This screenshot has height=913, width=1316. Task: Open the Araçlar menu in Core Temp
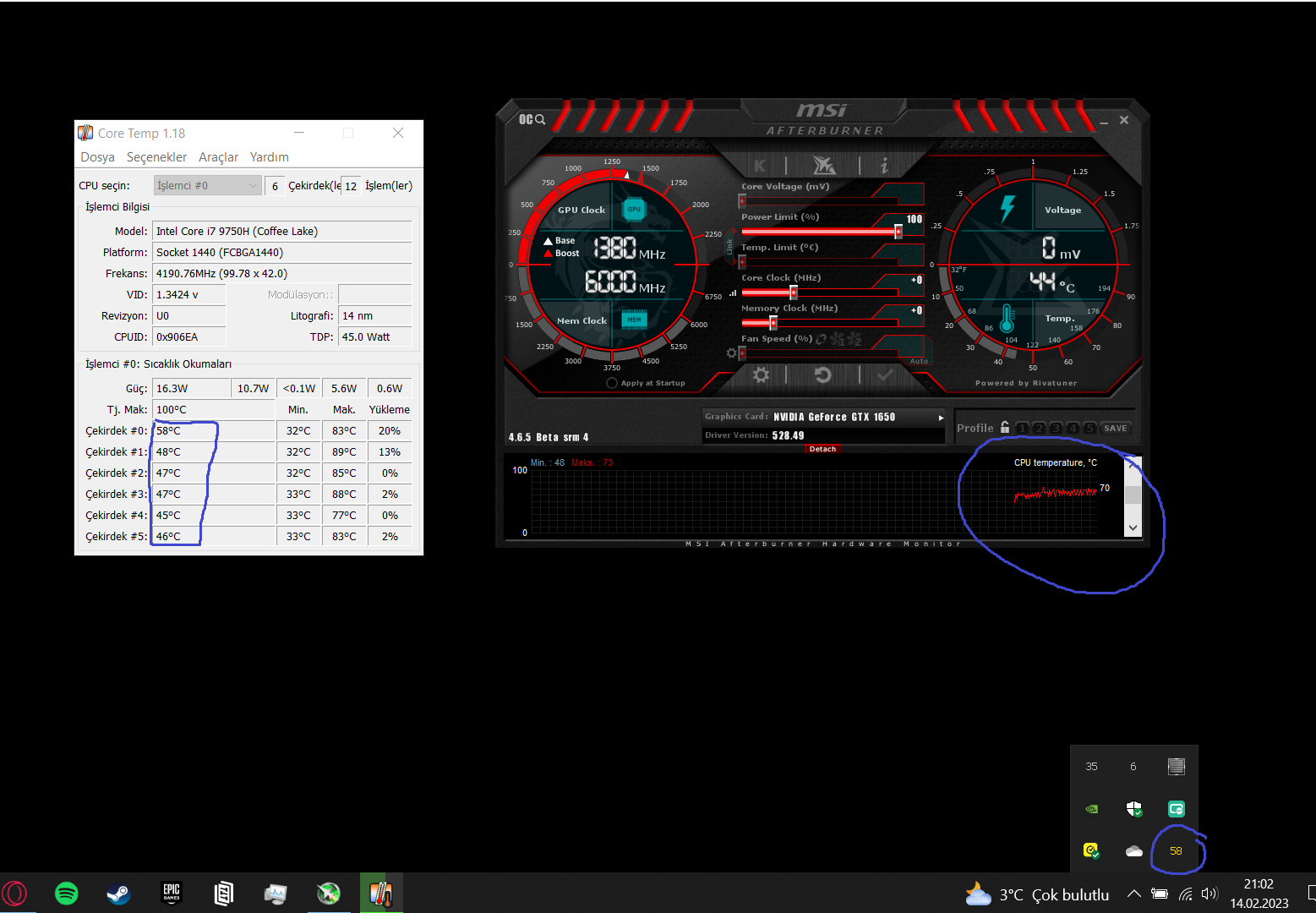[x=218, y=157]
